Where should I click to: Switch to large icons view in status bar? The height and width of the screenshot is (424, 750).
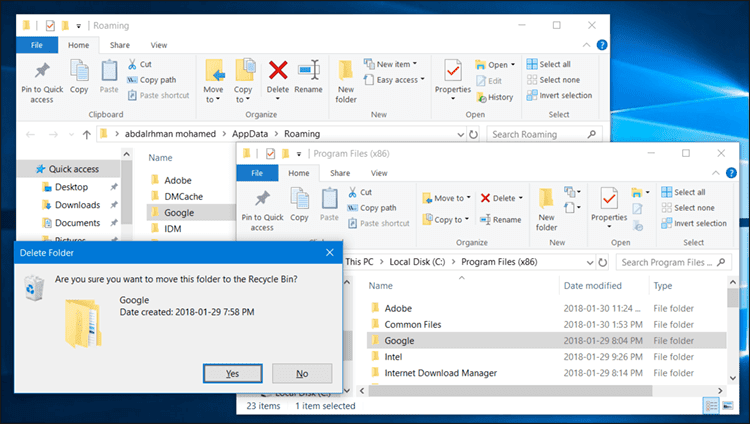727,406
